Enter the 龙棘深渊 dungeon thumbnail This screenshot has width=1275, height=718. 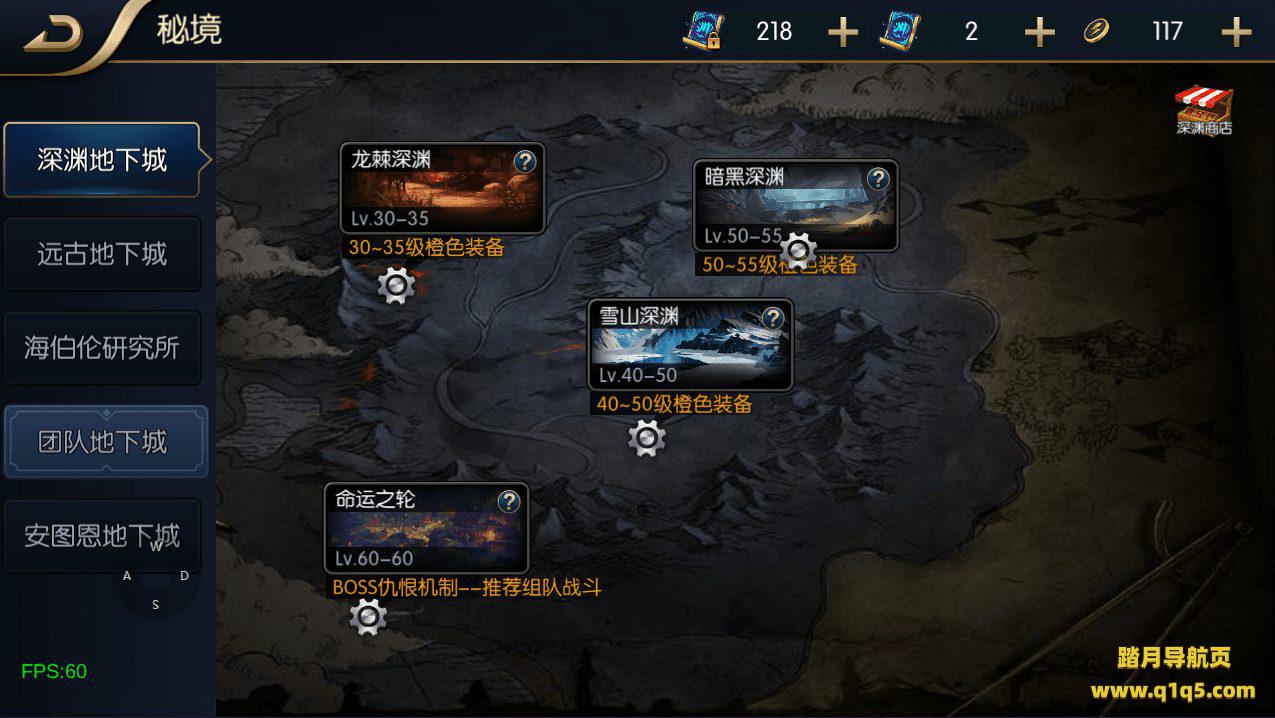click(443, 189)
